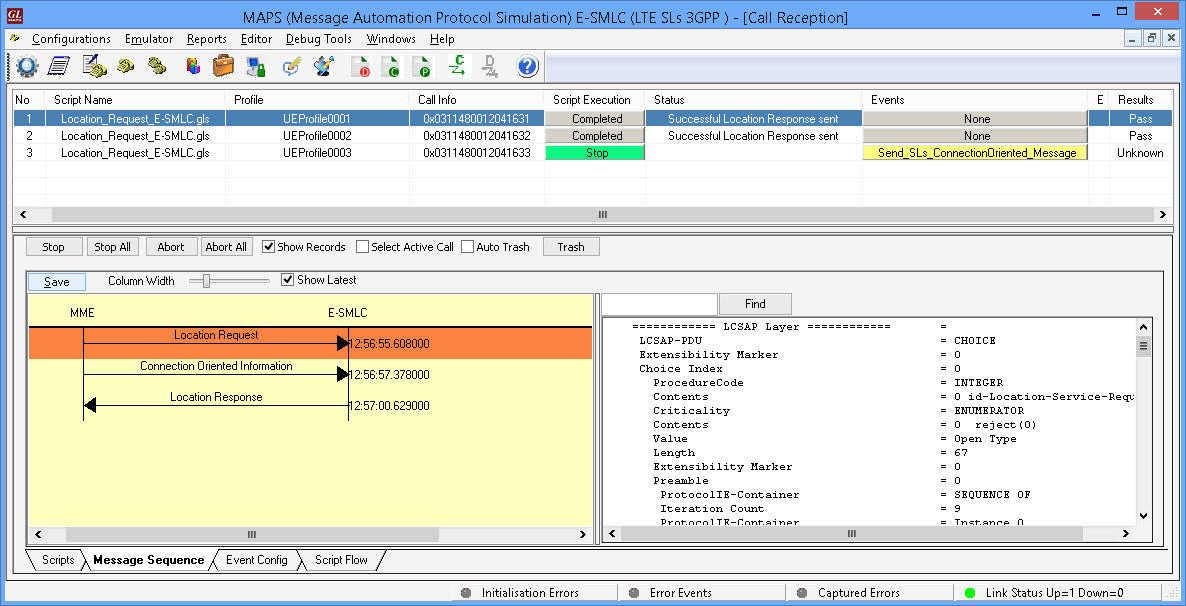The width and height of the screenshot is (1186, 606).
Task: Click the satellite dish with brush icon
Action: click(324, 67)
